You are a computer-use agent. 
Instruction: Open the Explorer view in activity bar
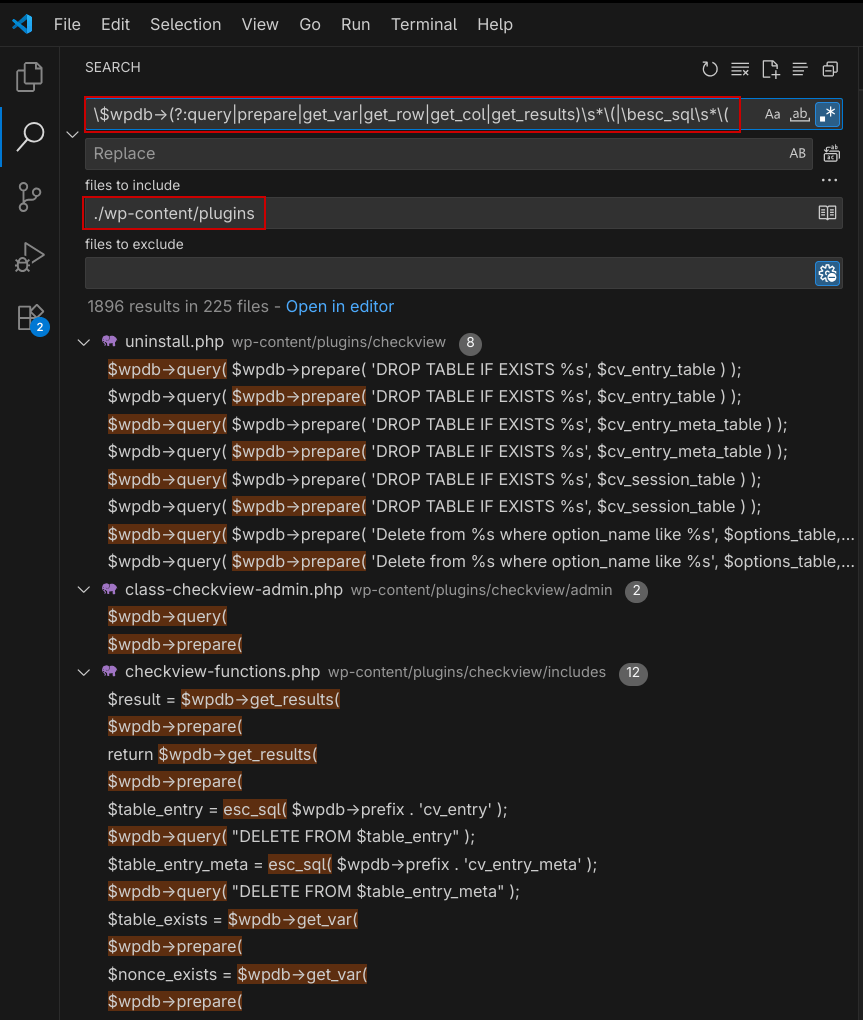pyautogui.click(x=30, y=76)
